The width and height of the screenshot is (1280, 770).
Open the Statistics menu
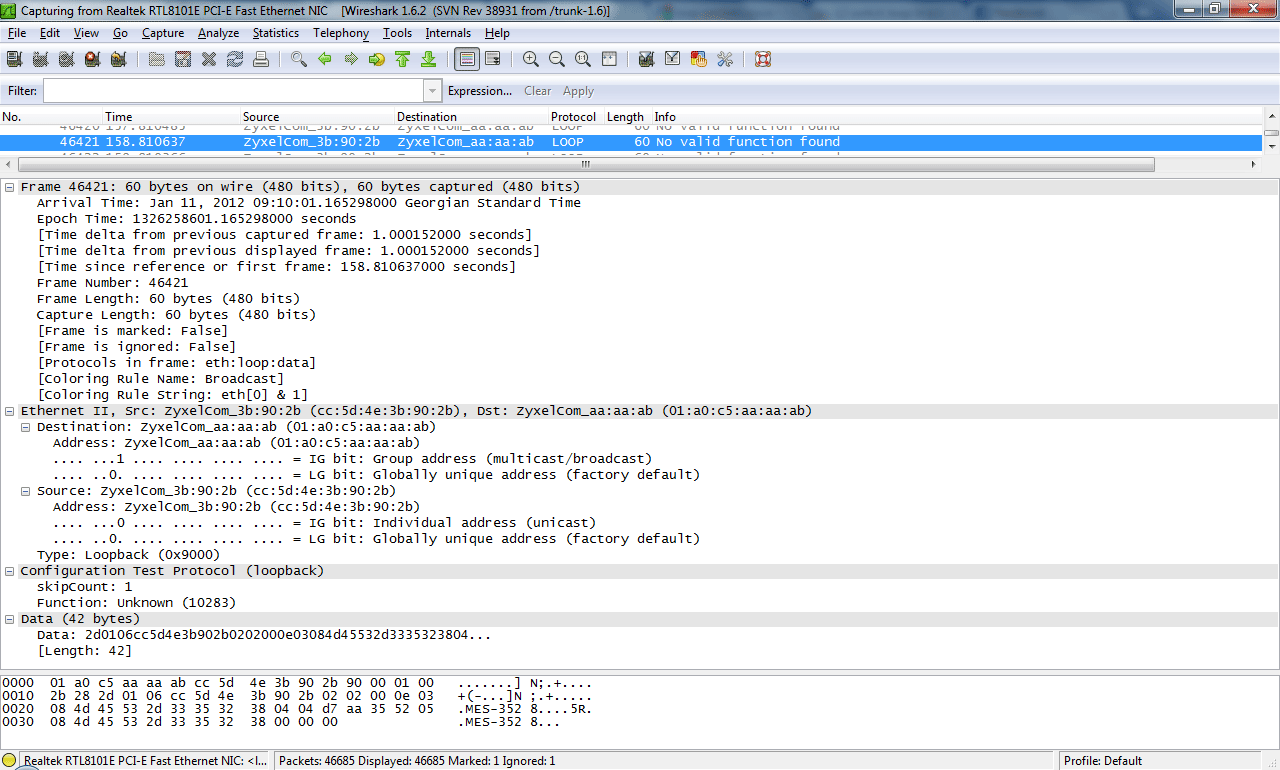tap(275, 33)
